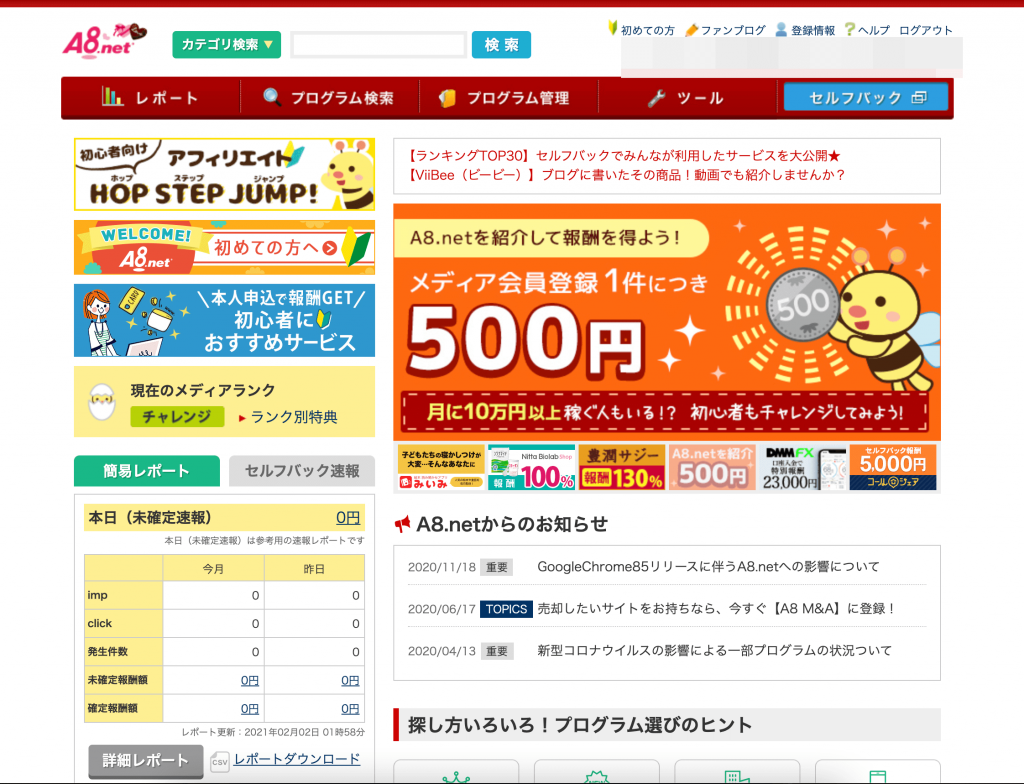Click the program management folder icon

[447, 98]
